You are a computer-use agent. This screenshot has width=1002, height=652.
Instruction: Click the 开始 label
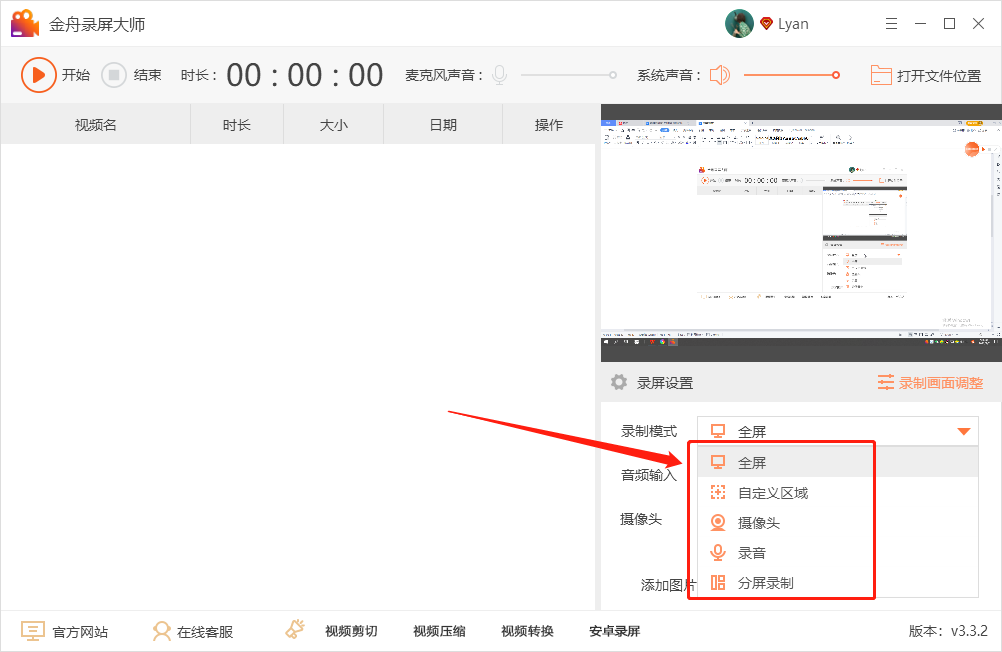(x=76, y=75)
